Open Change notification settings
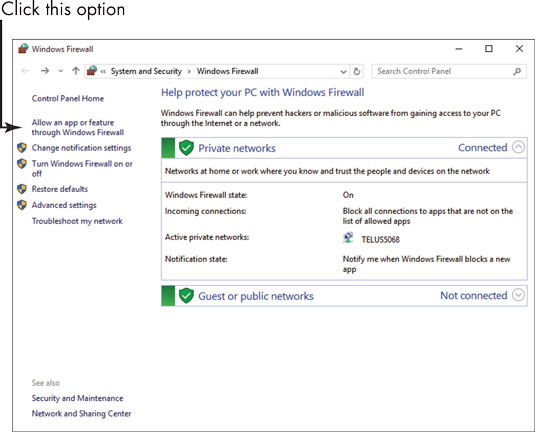This screenshot has width=535, height=432. [81, 148]
